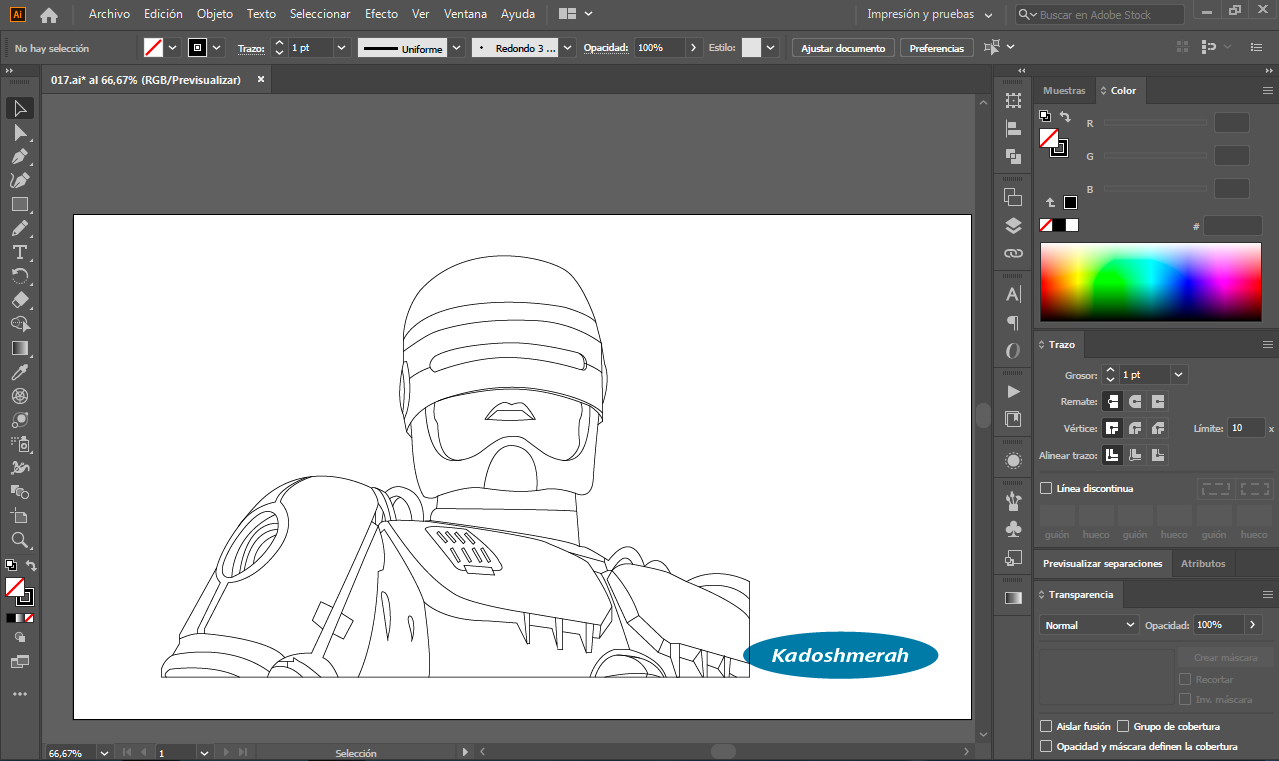Select the bevel join Vértice option
The width and height of the screenshot is (1279, 761).
(x=1158, y=428)
